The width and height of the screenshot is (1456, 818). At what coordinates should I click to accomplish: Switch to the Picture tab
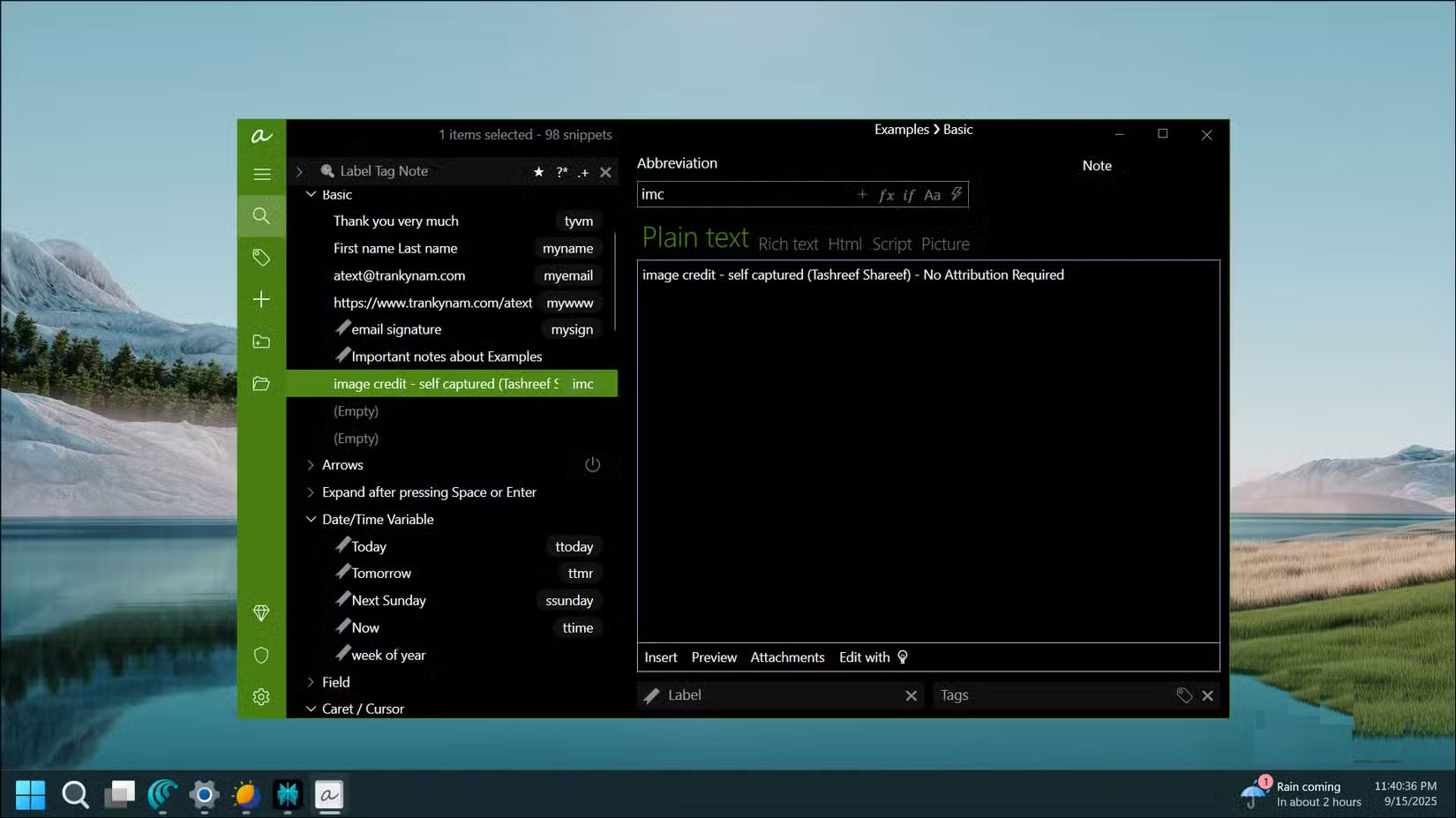(x=945, y=244)
